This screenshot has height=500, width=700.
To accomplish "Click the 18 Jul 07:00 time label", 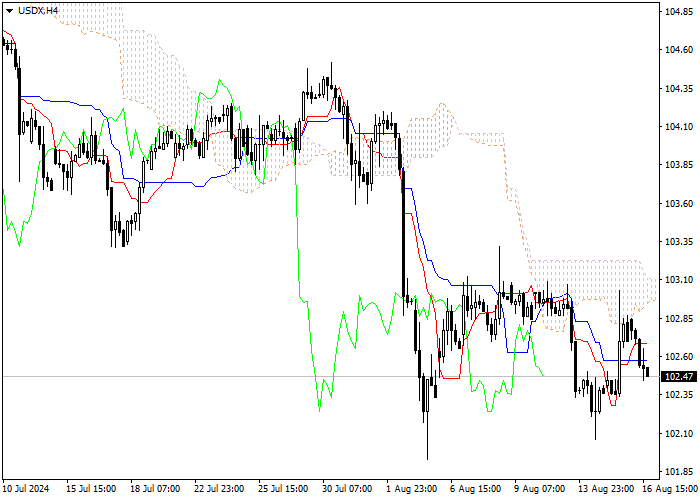I will (x=155, y=488).
